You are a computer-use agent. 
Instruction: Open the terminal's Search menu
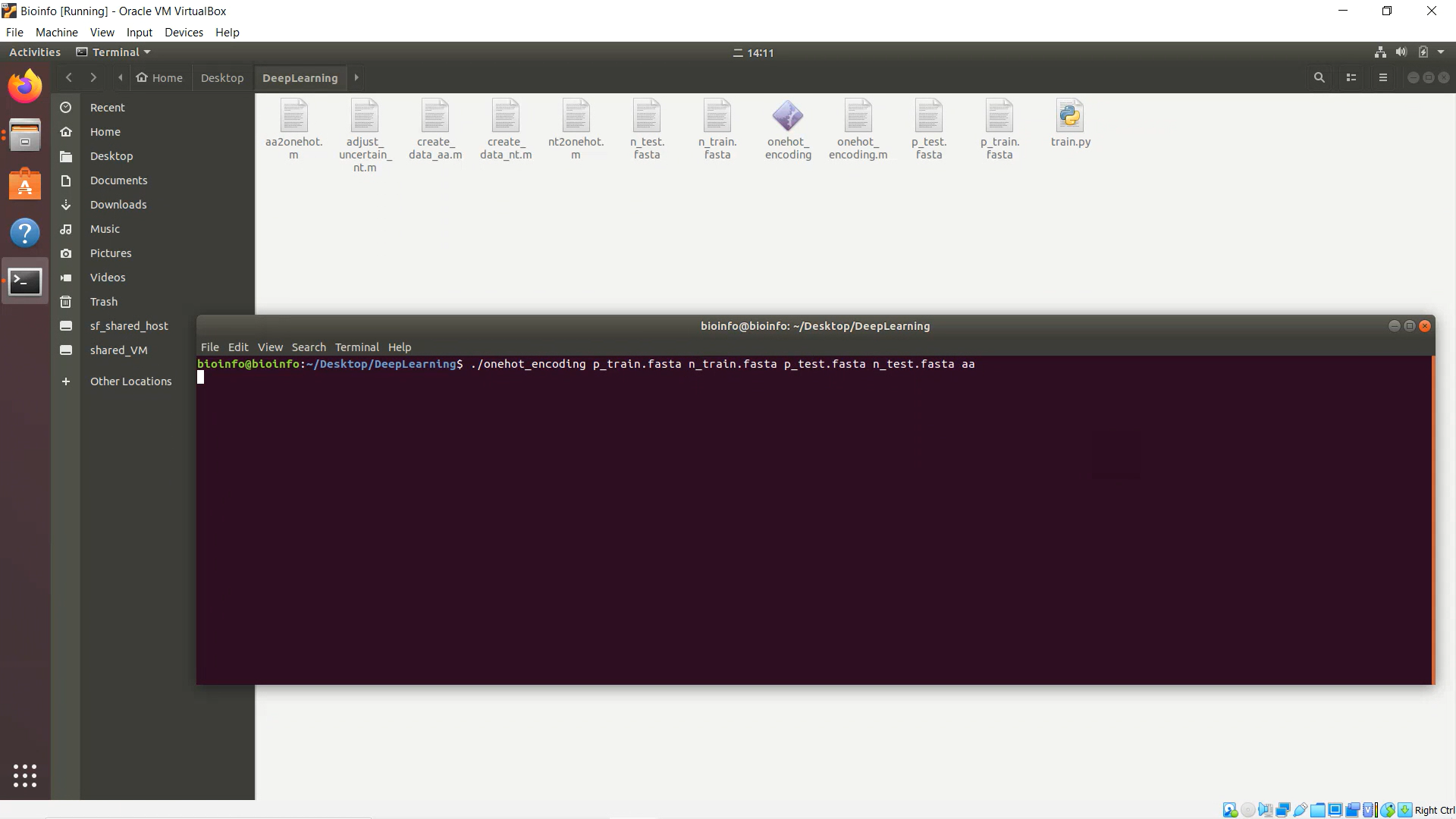[x=309, y=347]
